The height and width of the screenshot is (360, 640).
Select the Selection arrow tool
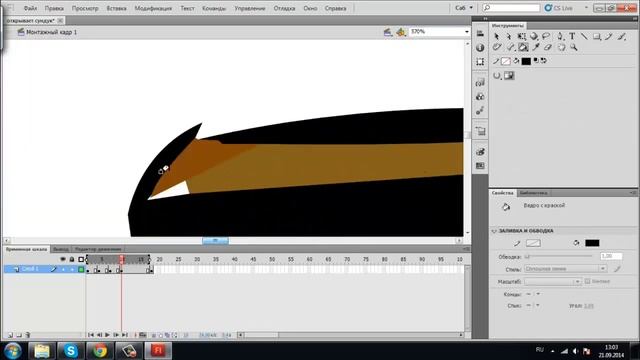[496, 37]
